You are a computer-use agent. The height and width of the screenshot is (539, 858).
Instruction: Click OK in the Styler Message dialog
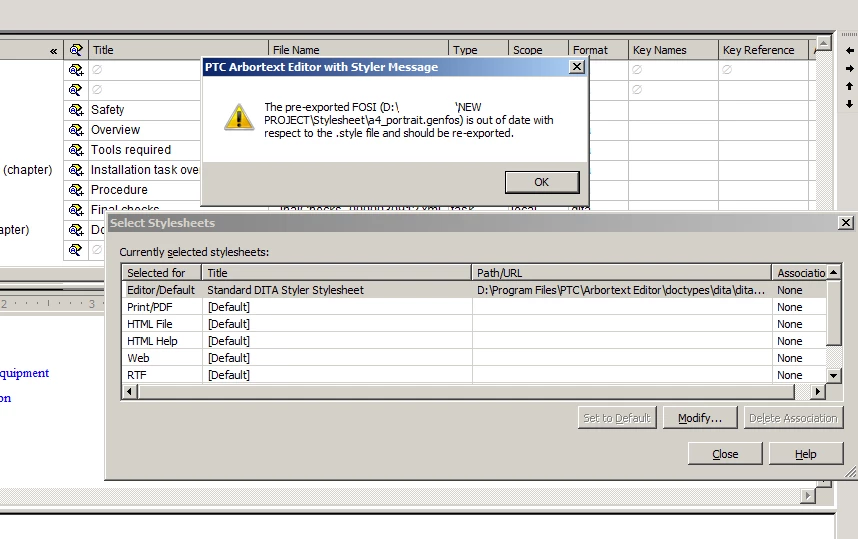click(542, 182)
